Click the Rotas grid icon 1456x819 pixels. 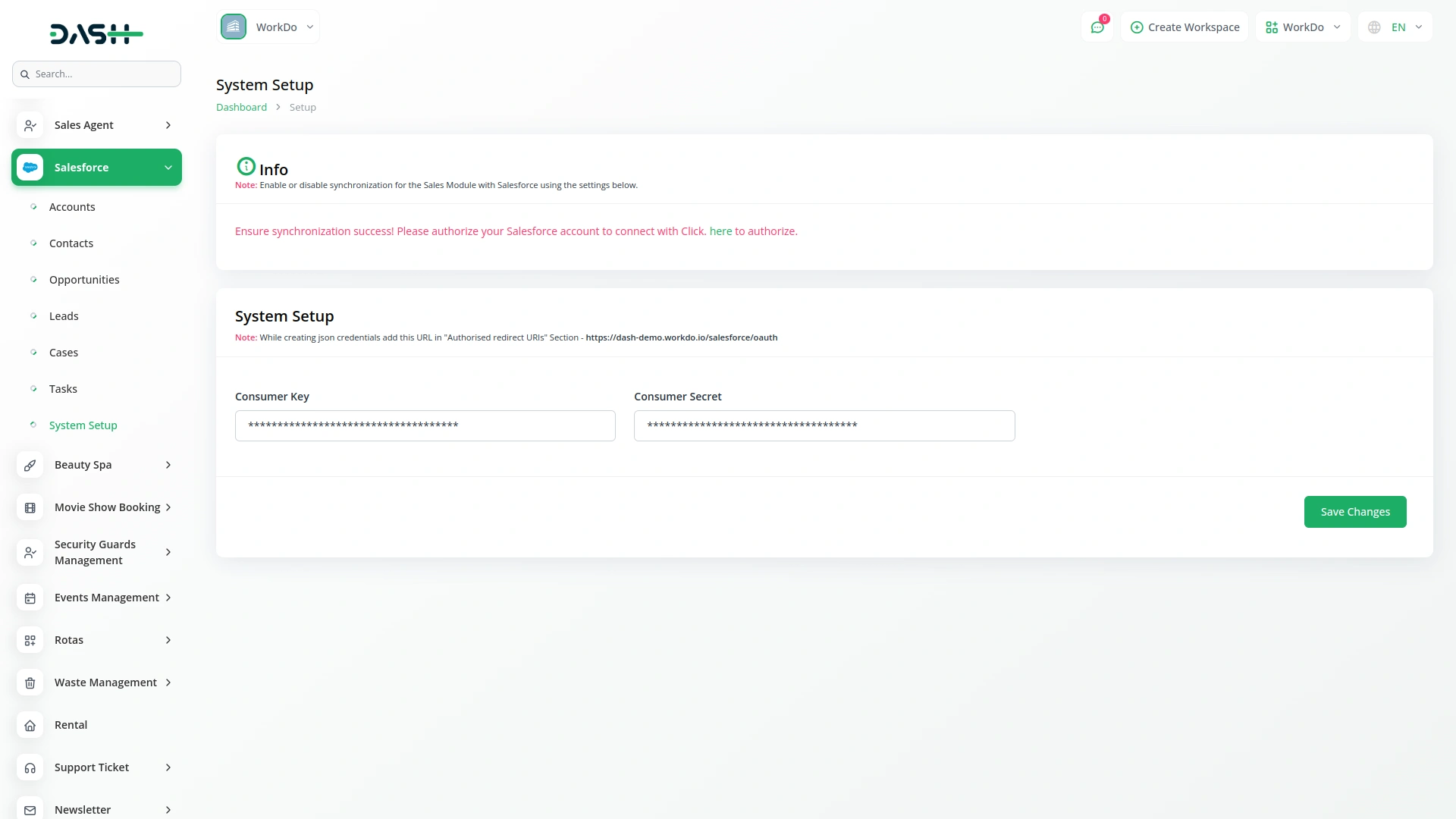pyautogui.click(x=30, y=640)
